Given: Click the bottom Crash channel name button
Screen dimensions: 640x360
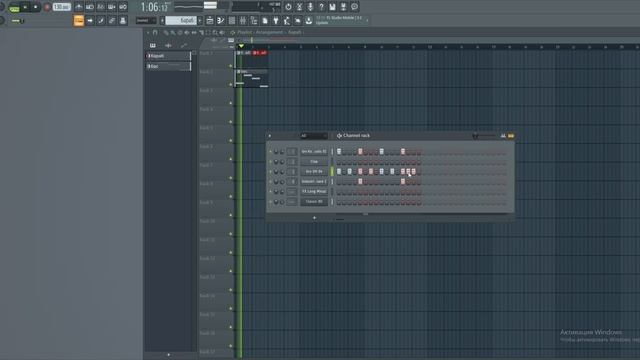Looking at the screenshot, I should 314,202.
